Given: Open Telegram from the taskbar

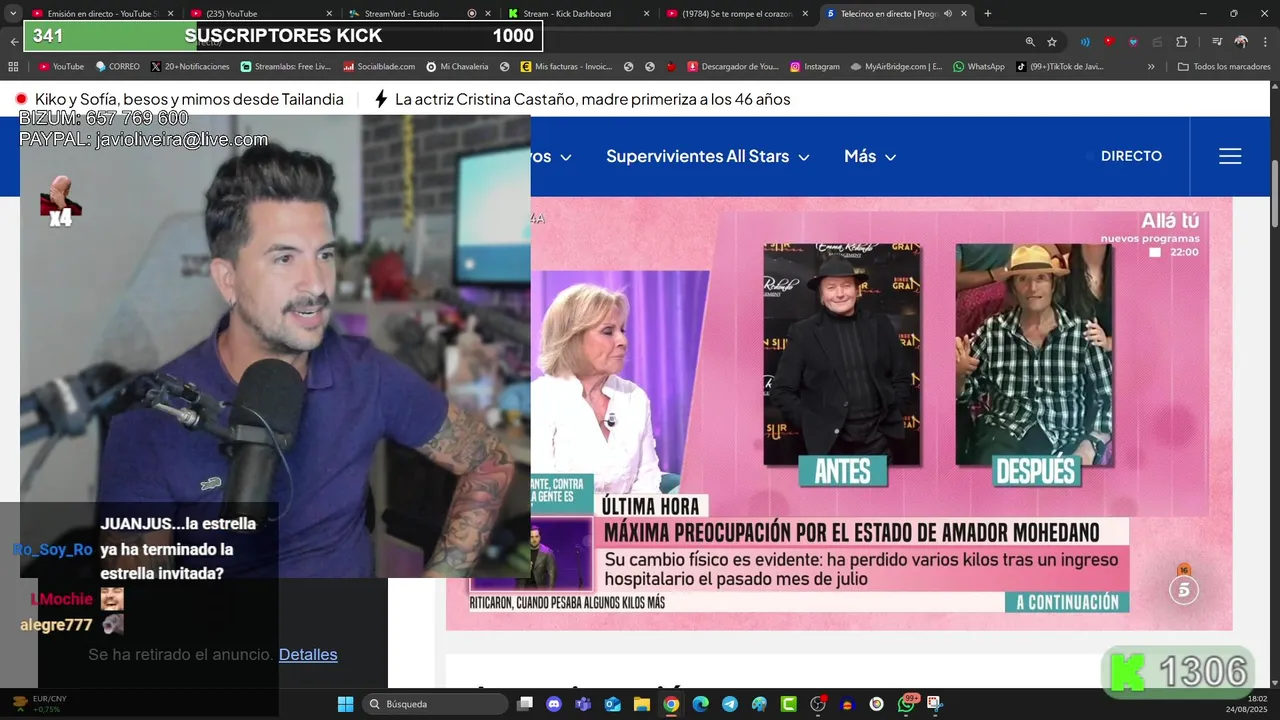Looking at the screenshot, I should [x=729, y=704].
